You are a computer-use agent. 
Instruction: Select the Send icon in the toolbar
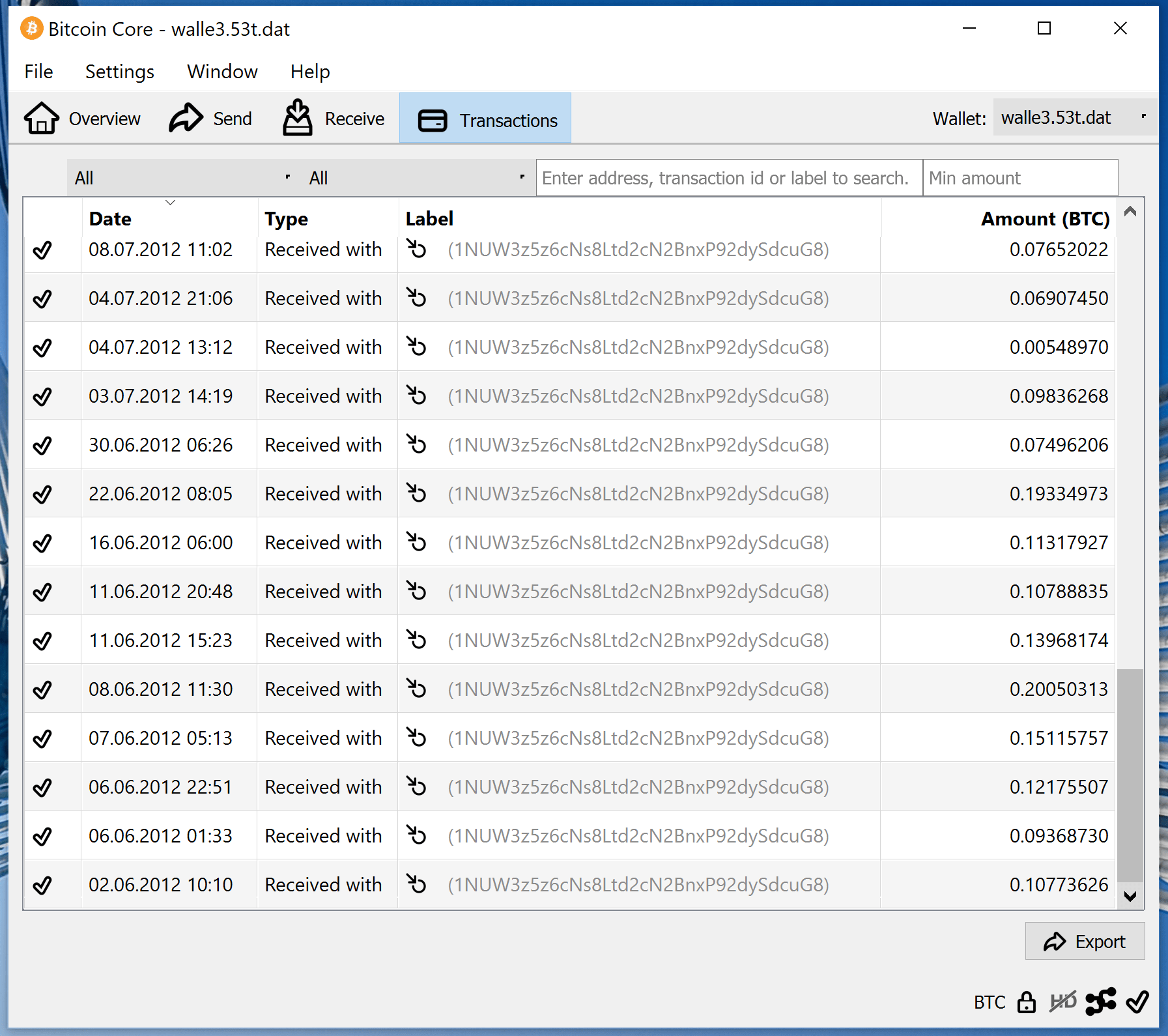[186, 118]
